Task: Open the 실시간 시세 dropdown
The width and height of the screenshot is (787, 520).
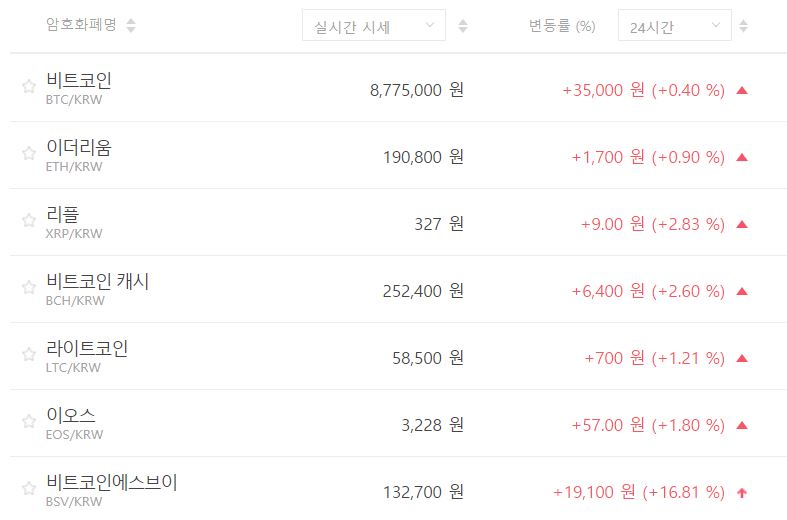Action: click(374, 25)
